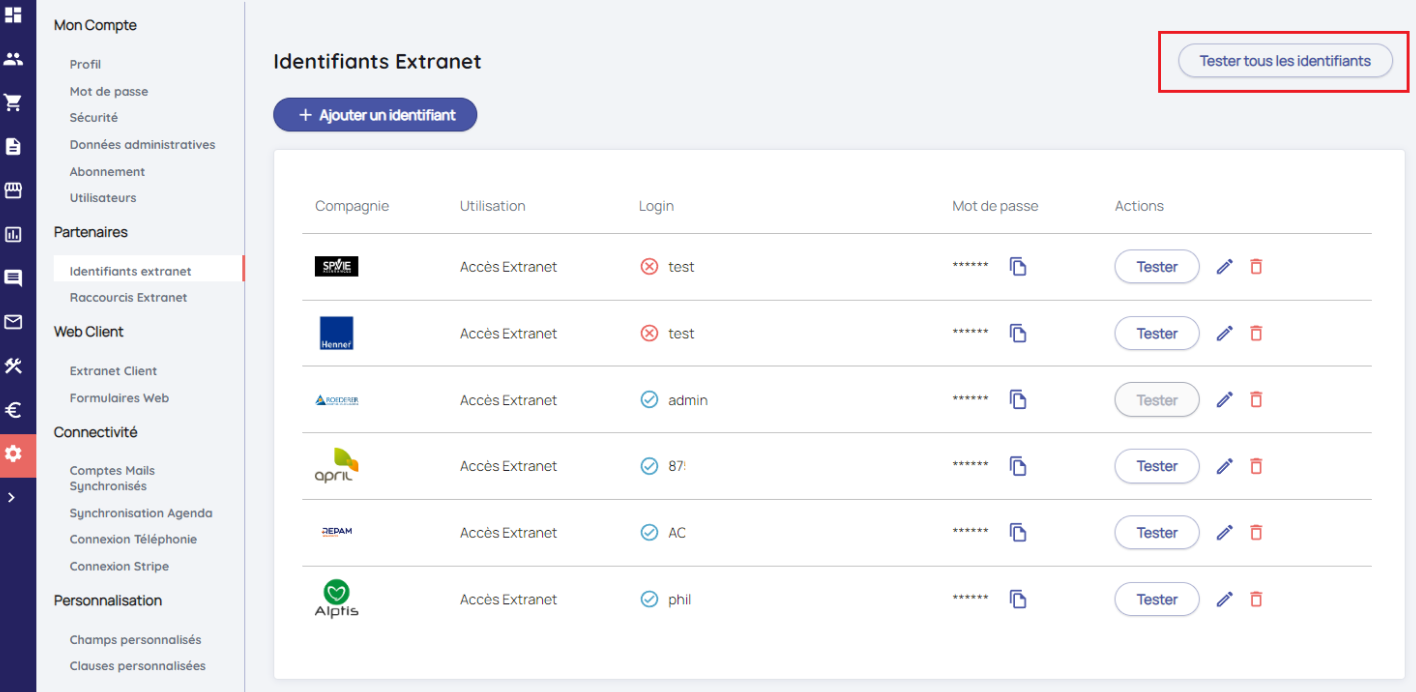
Task: Open Raccourcis Extranet menu item
Action: click(128, 298)
